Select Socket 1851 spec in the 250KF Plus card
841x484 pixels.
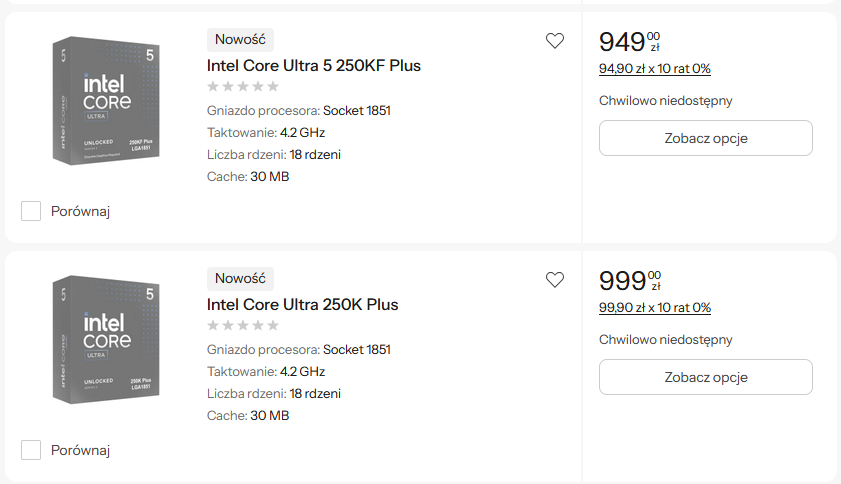(x=357, y=110)
